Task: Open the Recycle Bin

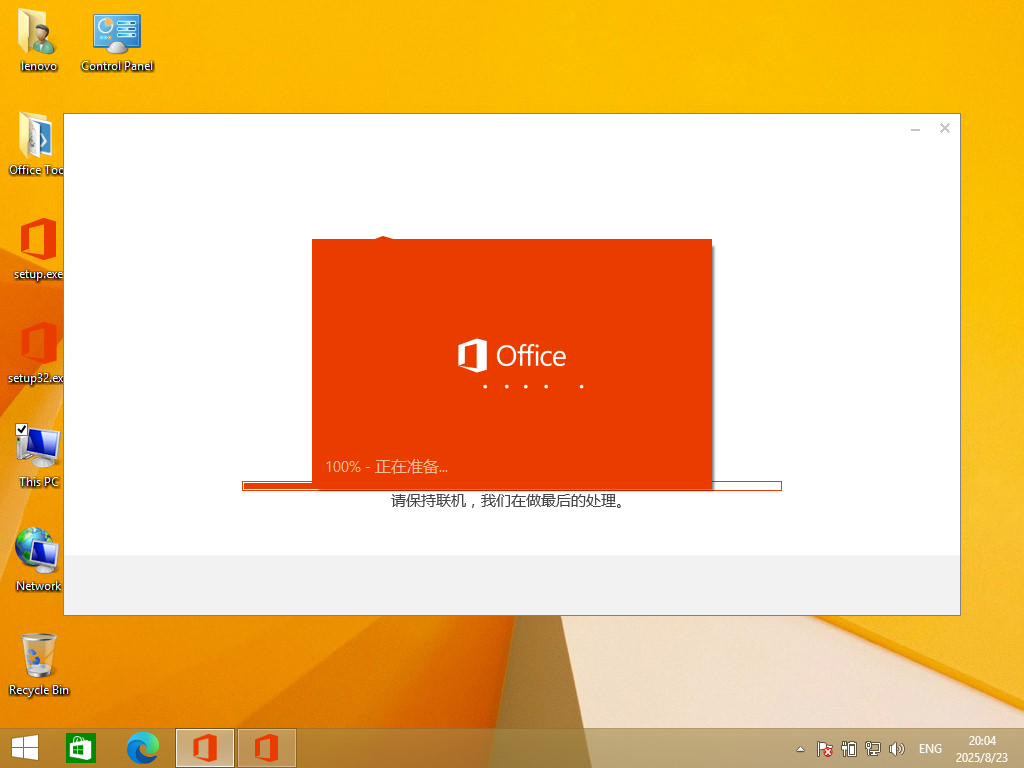Action: pyautogui.click(x=39, y=656)
